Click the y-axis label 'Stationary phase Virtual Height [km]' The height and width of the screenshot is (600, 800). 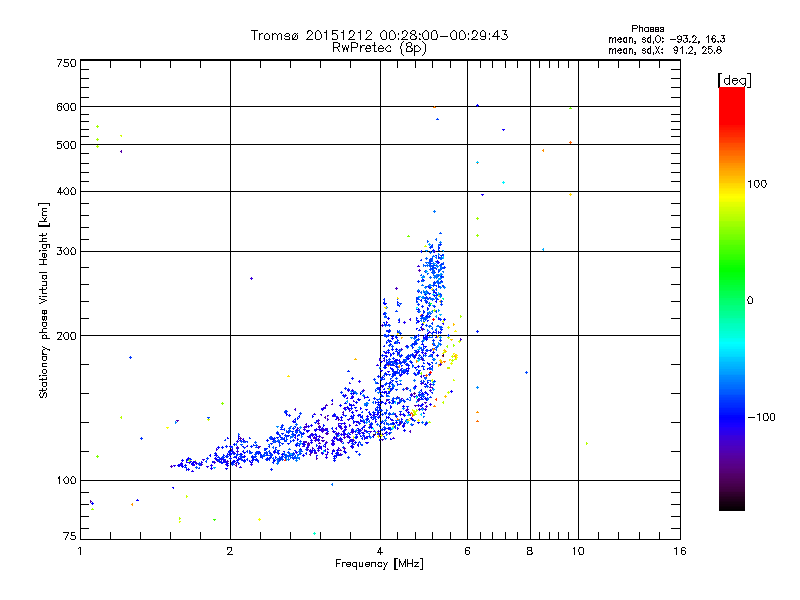tap(44, 301)
